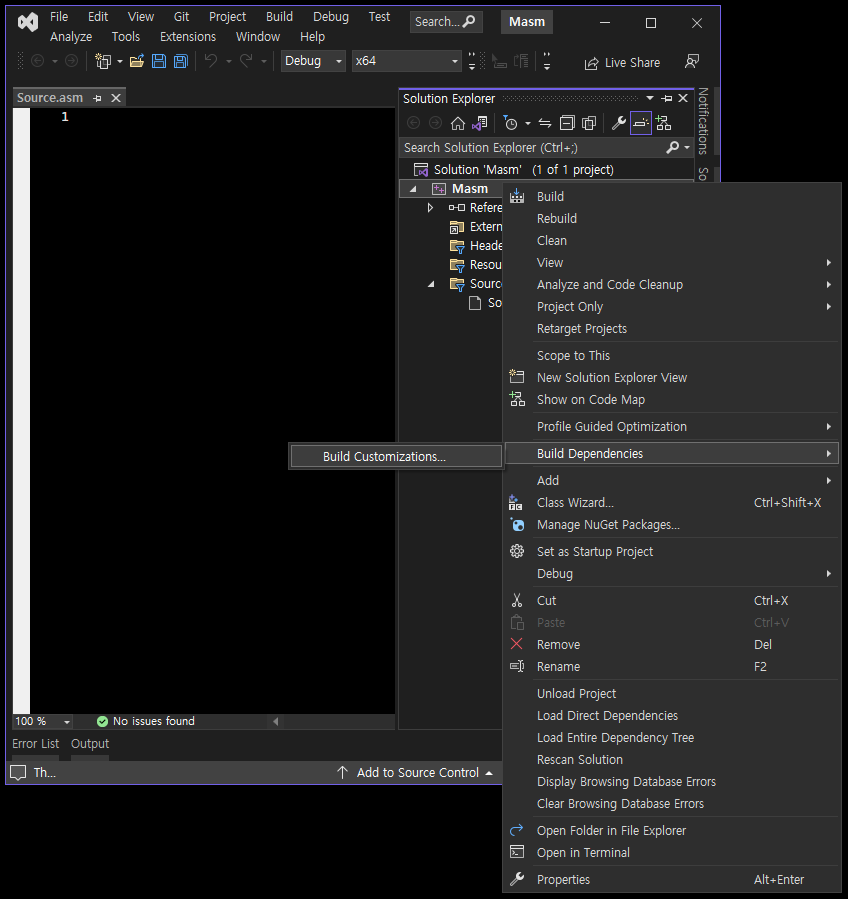Click the status bar notification icon
The width and height of the screenshot is (848, 899).
(18, 772)
